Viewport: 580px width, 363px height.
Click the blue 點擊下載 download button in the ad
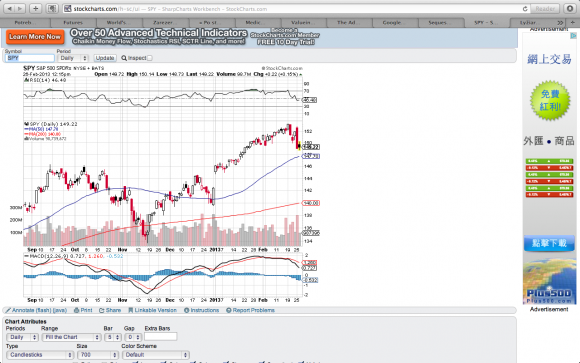[549, 243]
